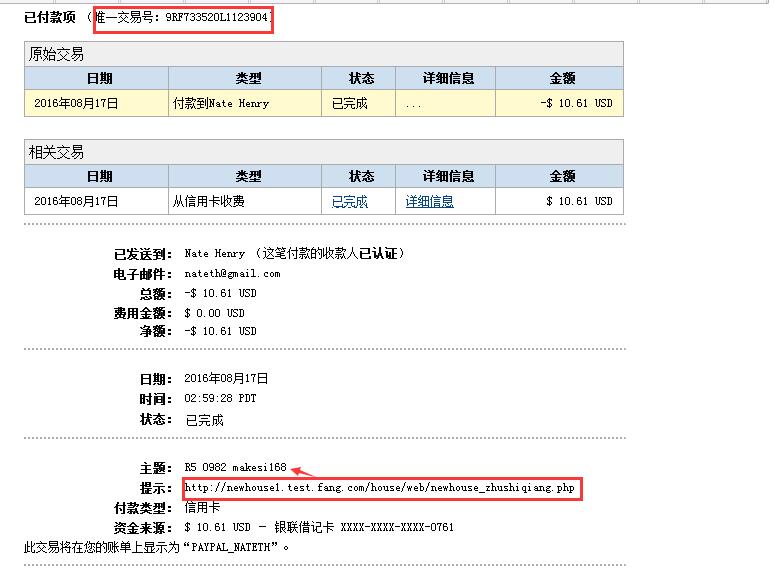
Task: Click the 银联借记卡 funding source text
Action: point(303,527)
